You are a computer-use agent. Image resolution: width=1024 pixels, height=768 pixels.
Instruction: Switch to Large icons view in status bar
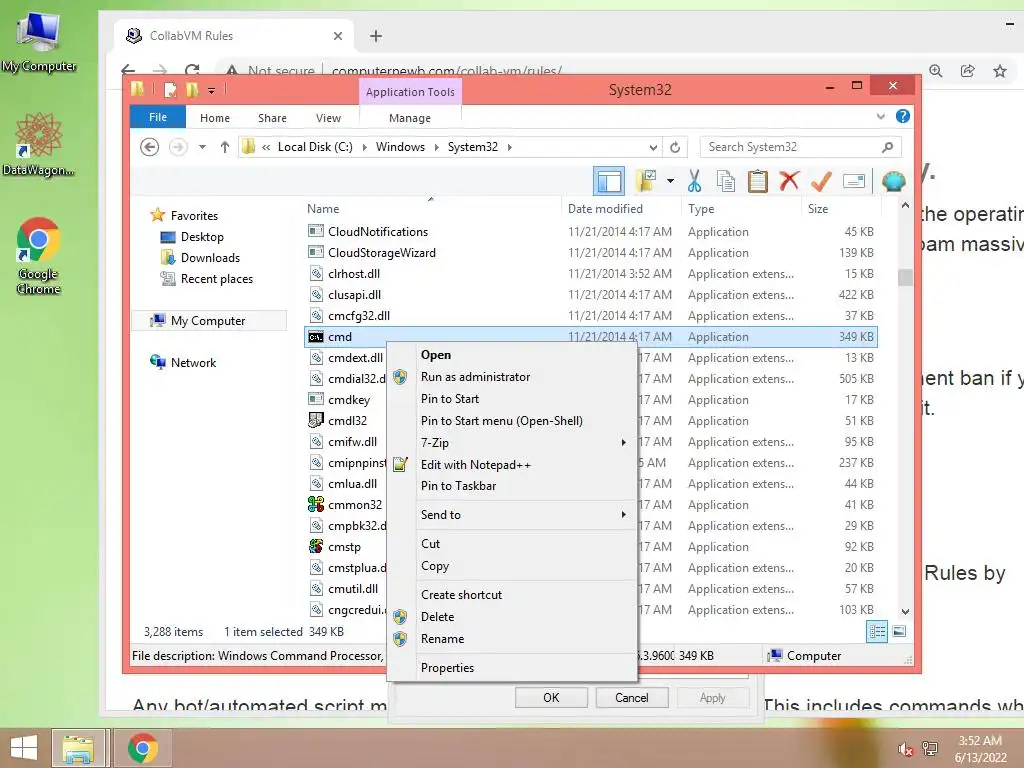tap(899, 631)
